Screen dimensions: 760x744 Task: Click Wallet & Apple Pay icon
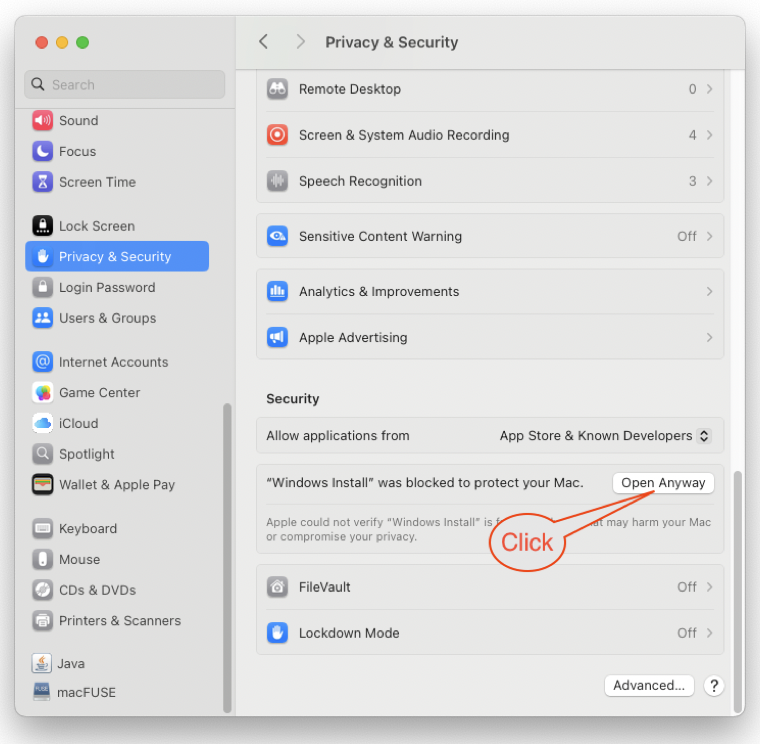43,485
